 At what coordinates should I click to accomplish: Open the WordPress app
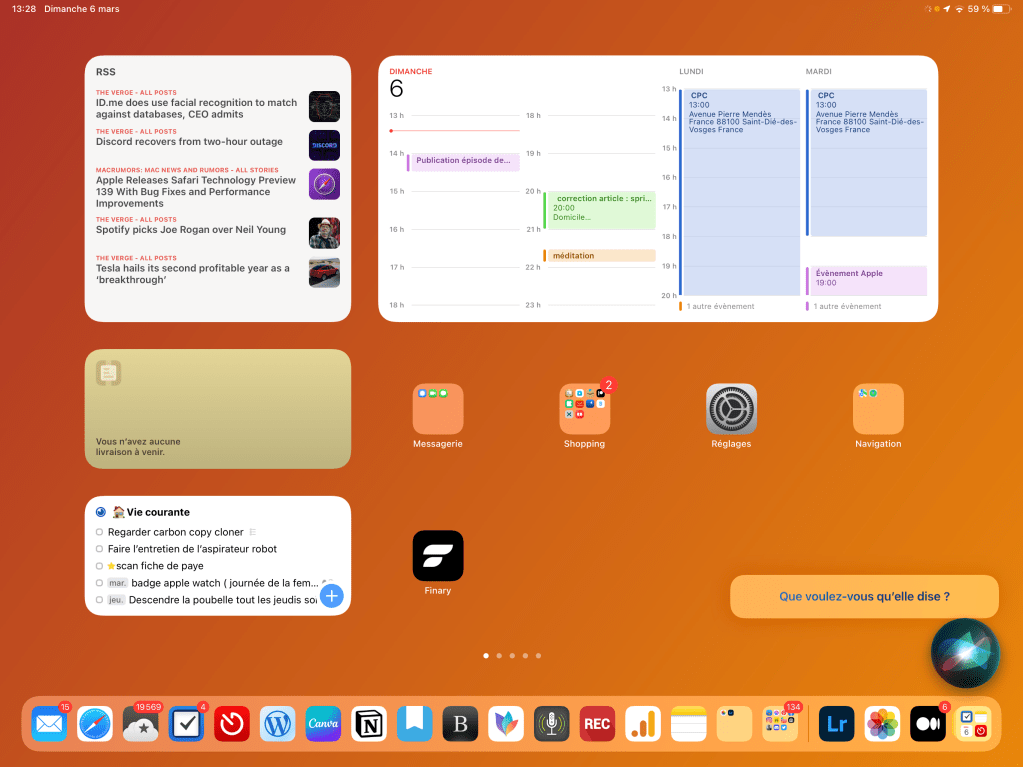(x=277, y=723)
